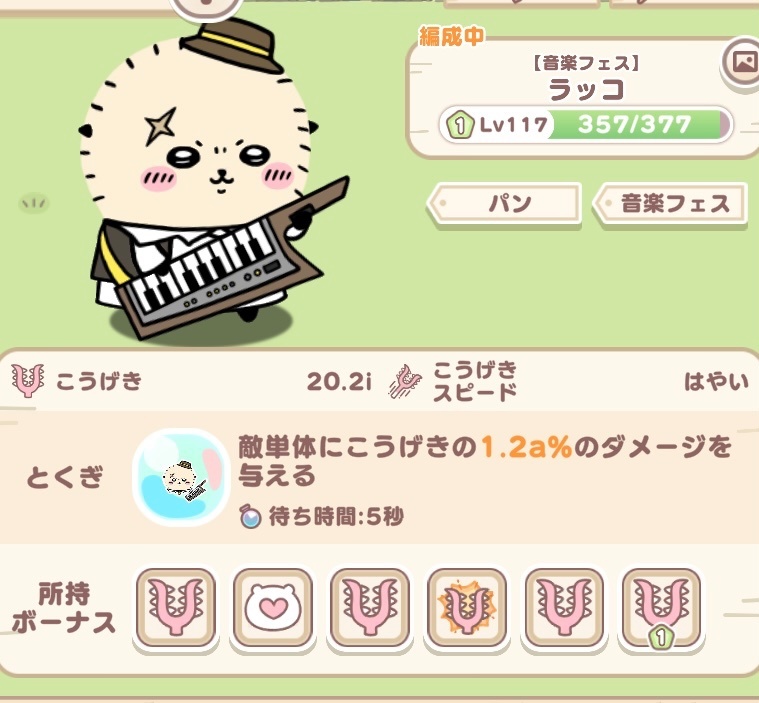The height and width of the screenshot is (703, 759).
Task: Tap the こうげき attack stat icon
Action: point(28,381)
